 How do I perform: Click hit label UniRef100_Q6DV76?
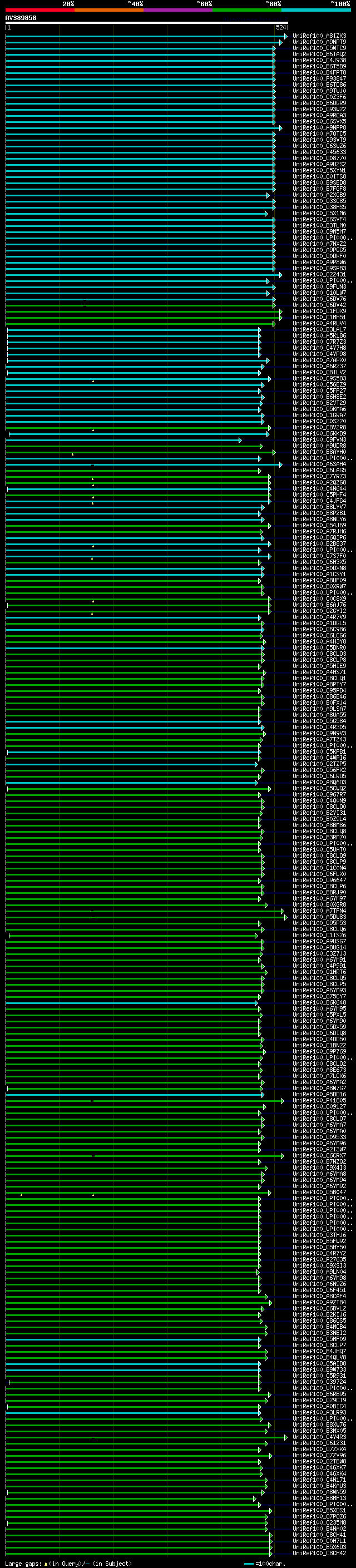click(319, 299)
